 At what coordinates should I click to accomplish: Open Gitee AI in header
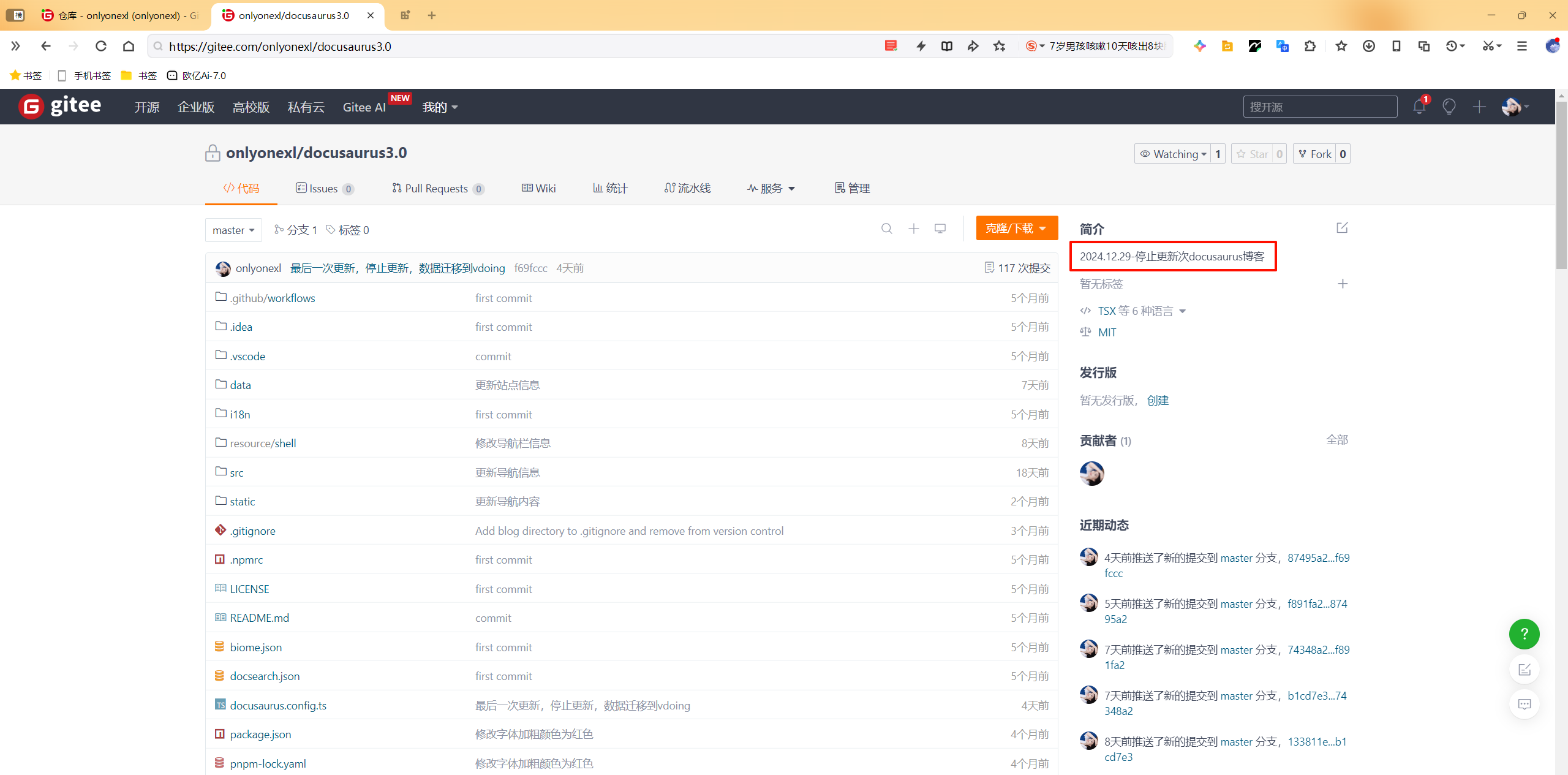[x=364, y=107]
